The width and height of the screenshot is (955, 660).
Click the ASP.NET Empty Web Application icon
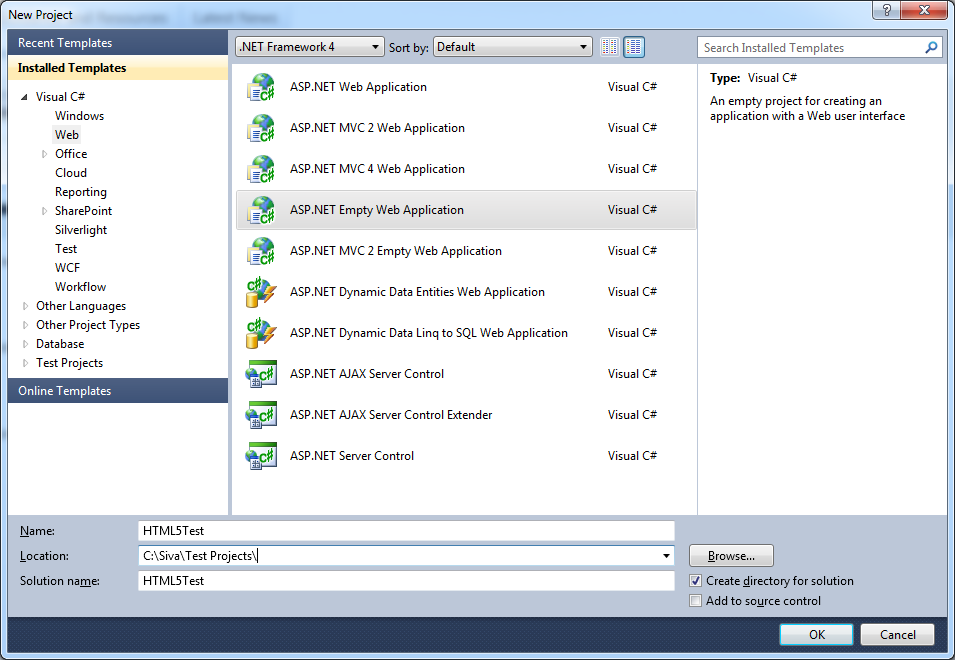[261, 210]
